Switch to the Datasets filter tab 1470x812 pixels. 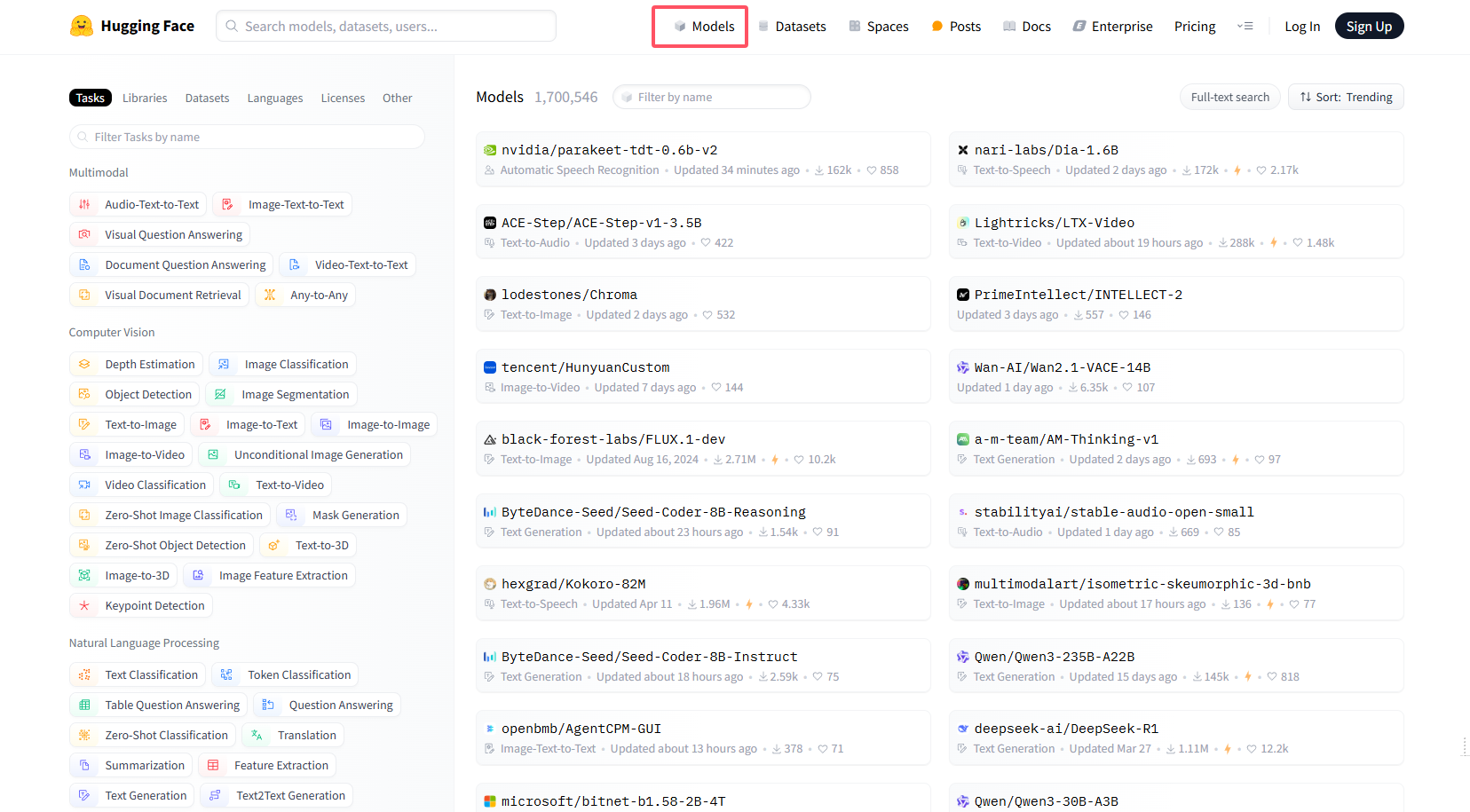[207, 98]
